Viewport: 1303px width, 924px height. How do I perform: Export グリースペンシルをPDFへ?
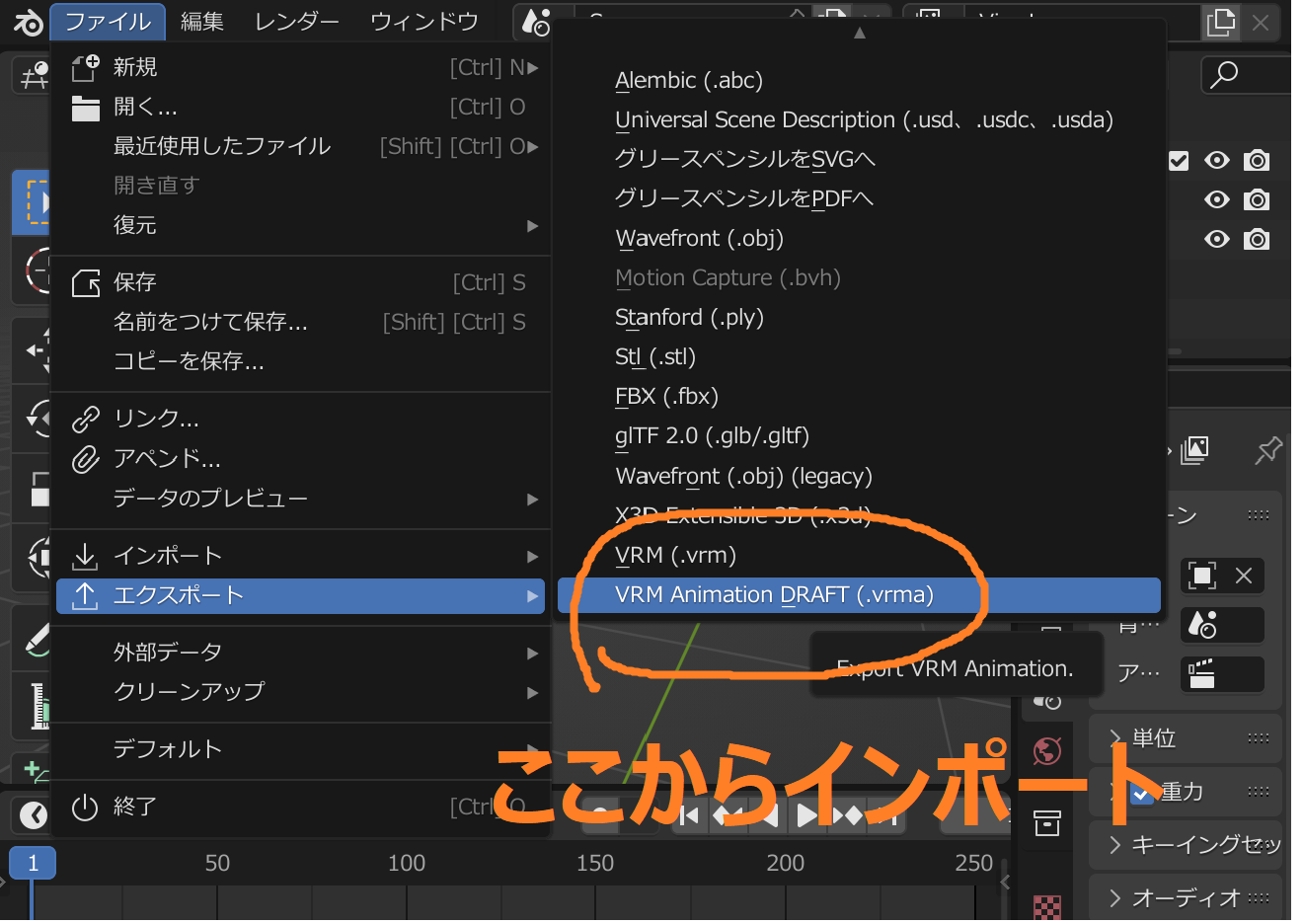tap(859, 199)
